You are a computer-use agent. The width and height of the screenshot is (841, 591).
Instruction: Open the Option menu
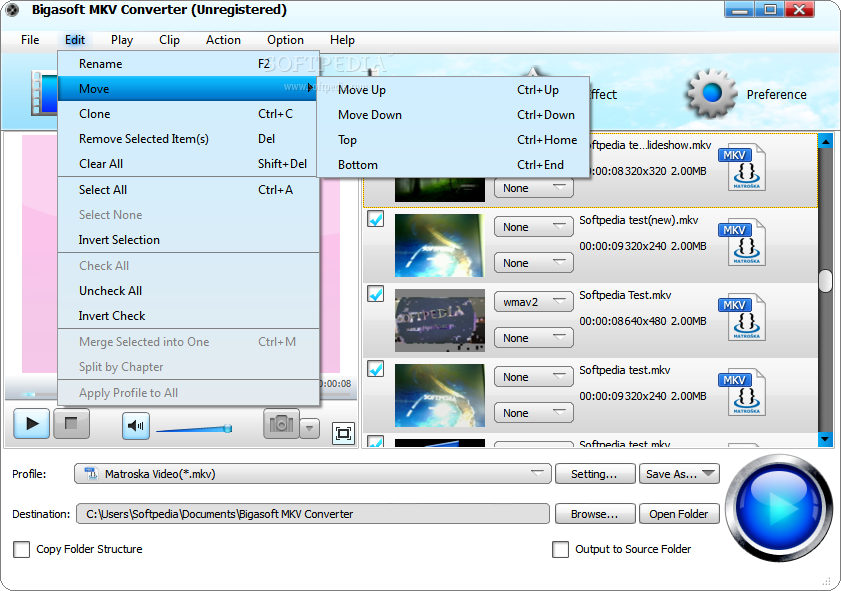click(x=285, y=40)
